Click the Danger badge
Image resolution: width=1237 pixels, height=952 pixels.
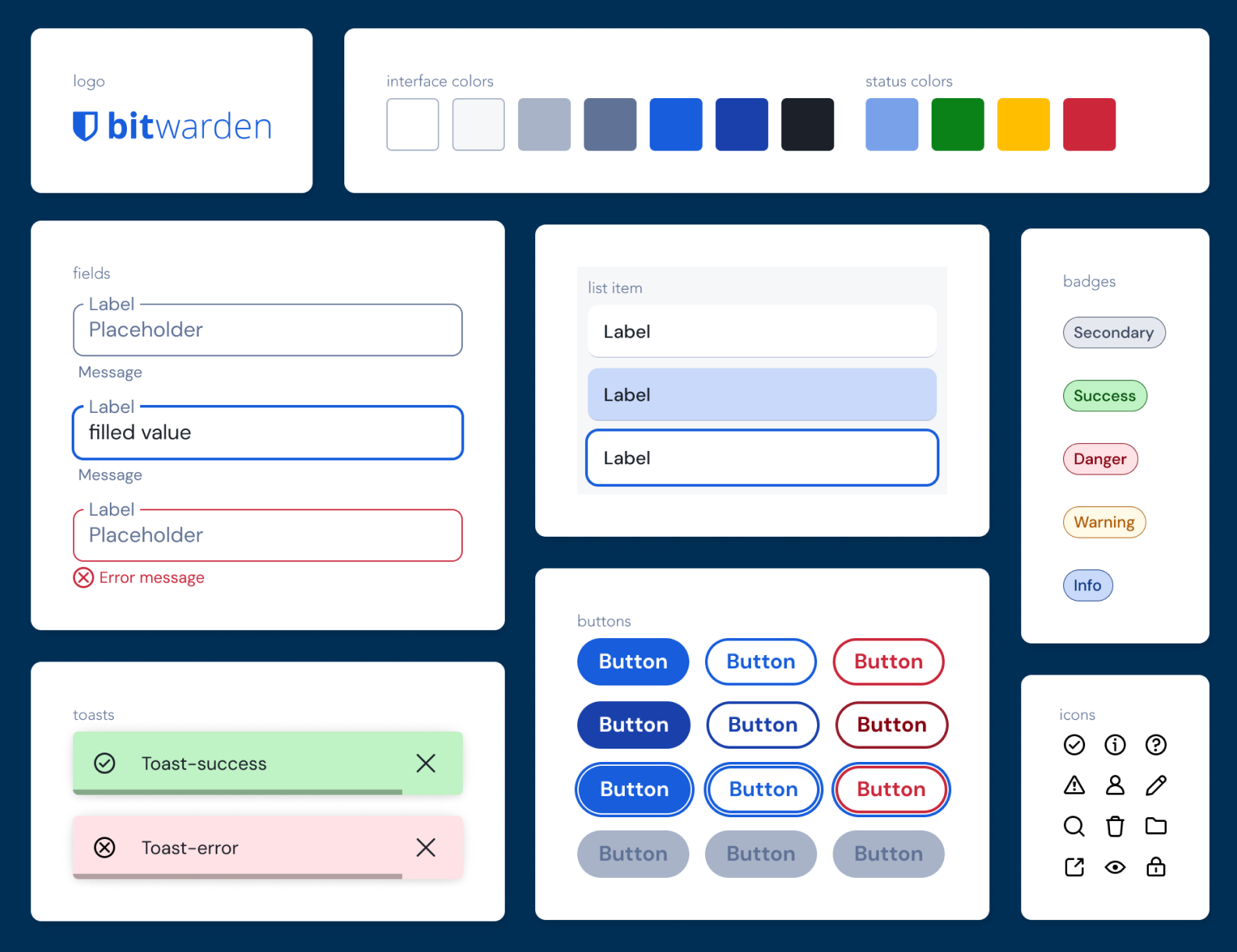[1100, 459]
